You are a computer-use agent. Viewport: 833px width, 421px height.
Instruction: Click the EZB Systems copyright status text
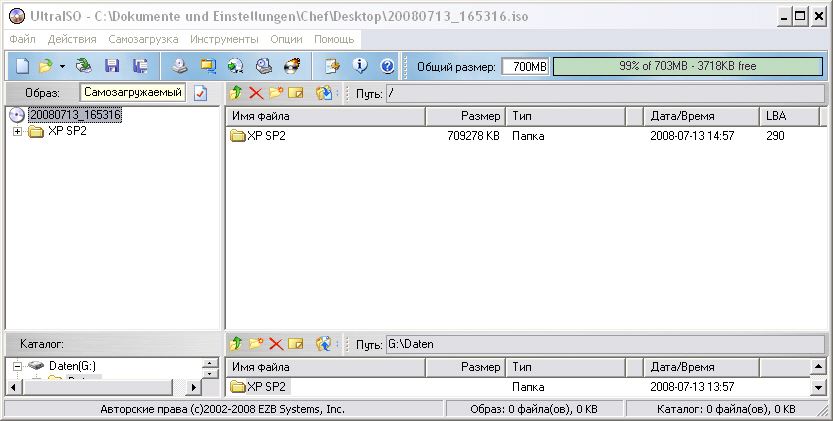click(223, 409)
